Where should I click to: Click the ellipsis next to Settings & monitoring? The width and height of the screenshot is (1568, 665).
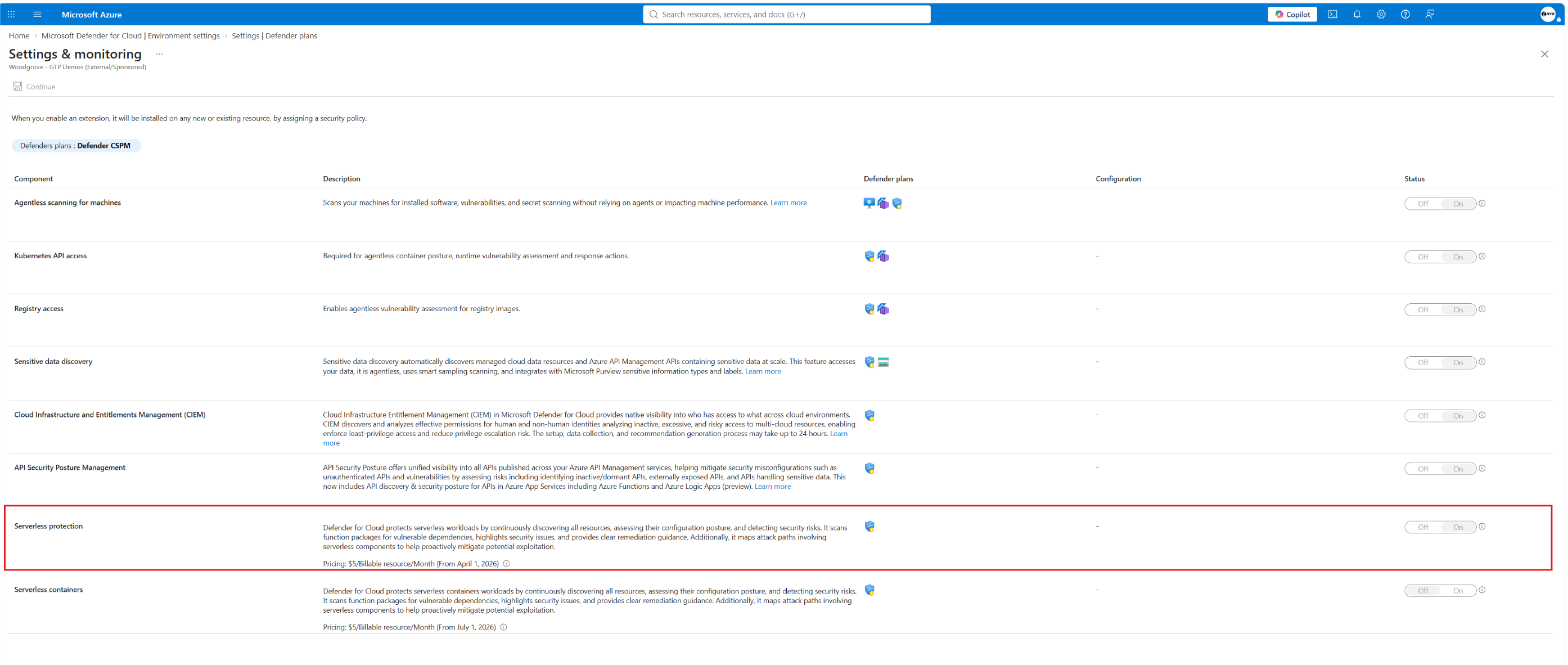(x=160, y=54)
